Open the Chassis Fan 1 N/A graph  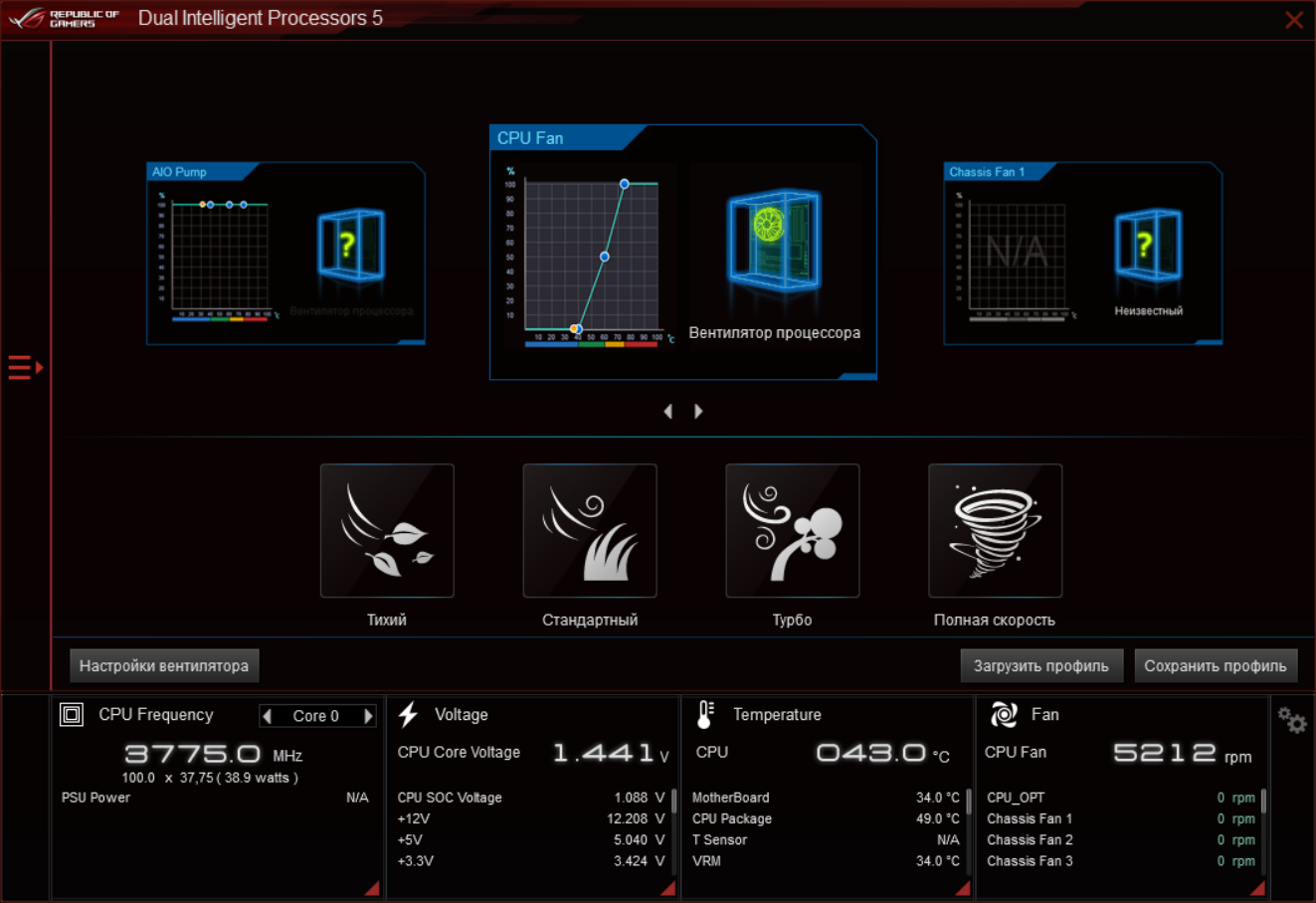tap(1018, 257)
